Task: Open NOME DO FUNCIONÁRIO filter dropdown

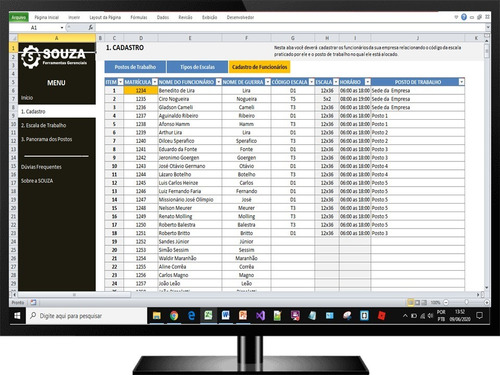Action: pos(219,82)
